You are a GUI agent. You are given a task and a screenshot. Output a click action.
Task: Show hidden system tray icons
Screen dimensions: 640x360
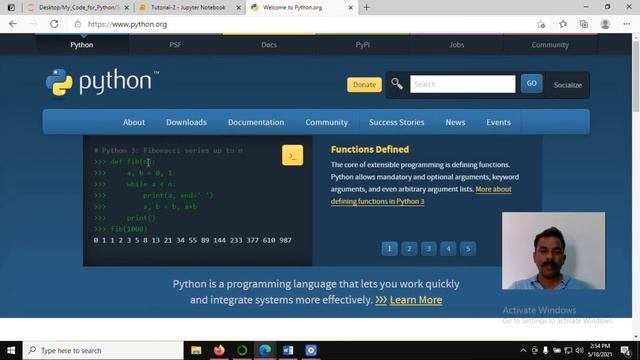[523, 350]
